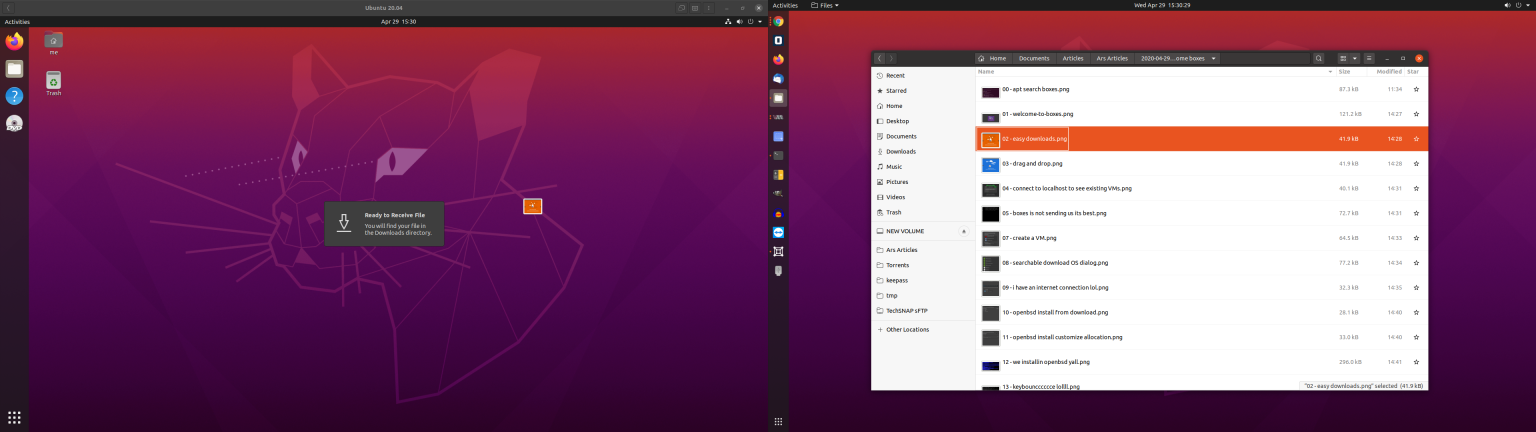Click the dragged orange thumbnail on the VM desktop

click(x=533, y=206)
